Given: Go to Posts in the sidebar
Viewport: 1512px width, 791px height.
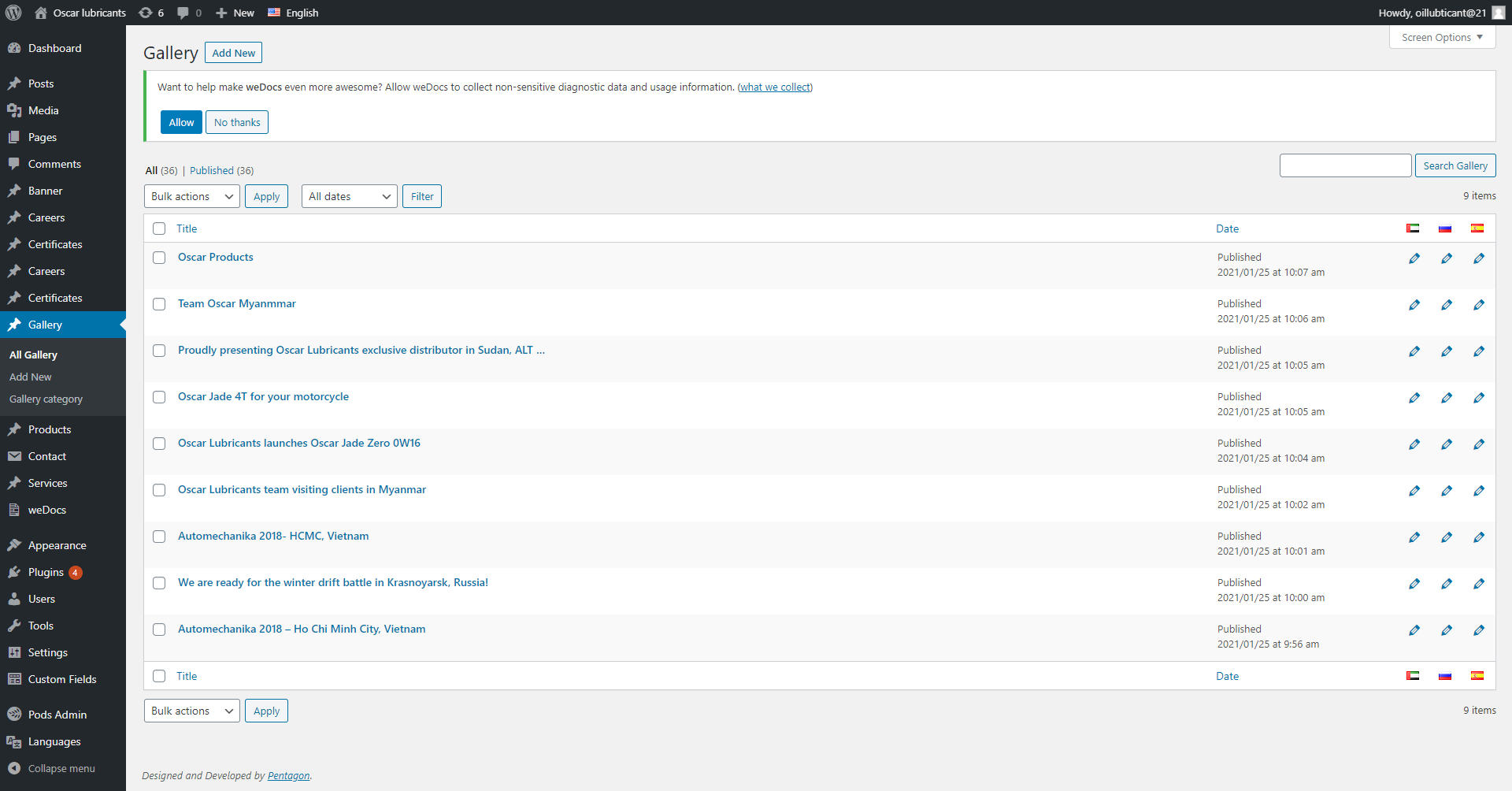Looking at the screenshot, I should (63, 84).
